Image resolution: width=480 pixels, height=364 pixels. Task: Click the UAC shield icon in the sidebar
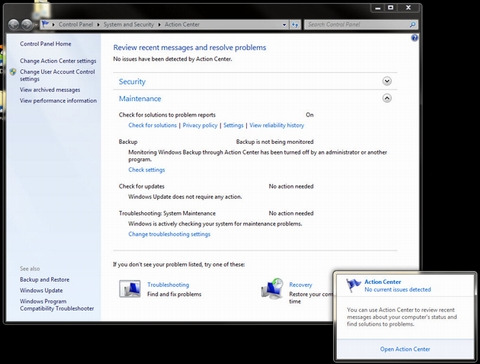coord(13,72)
